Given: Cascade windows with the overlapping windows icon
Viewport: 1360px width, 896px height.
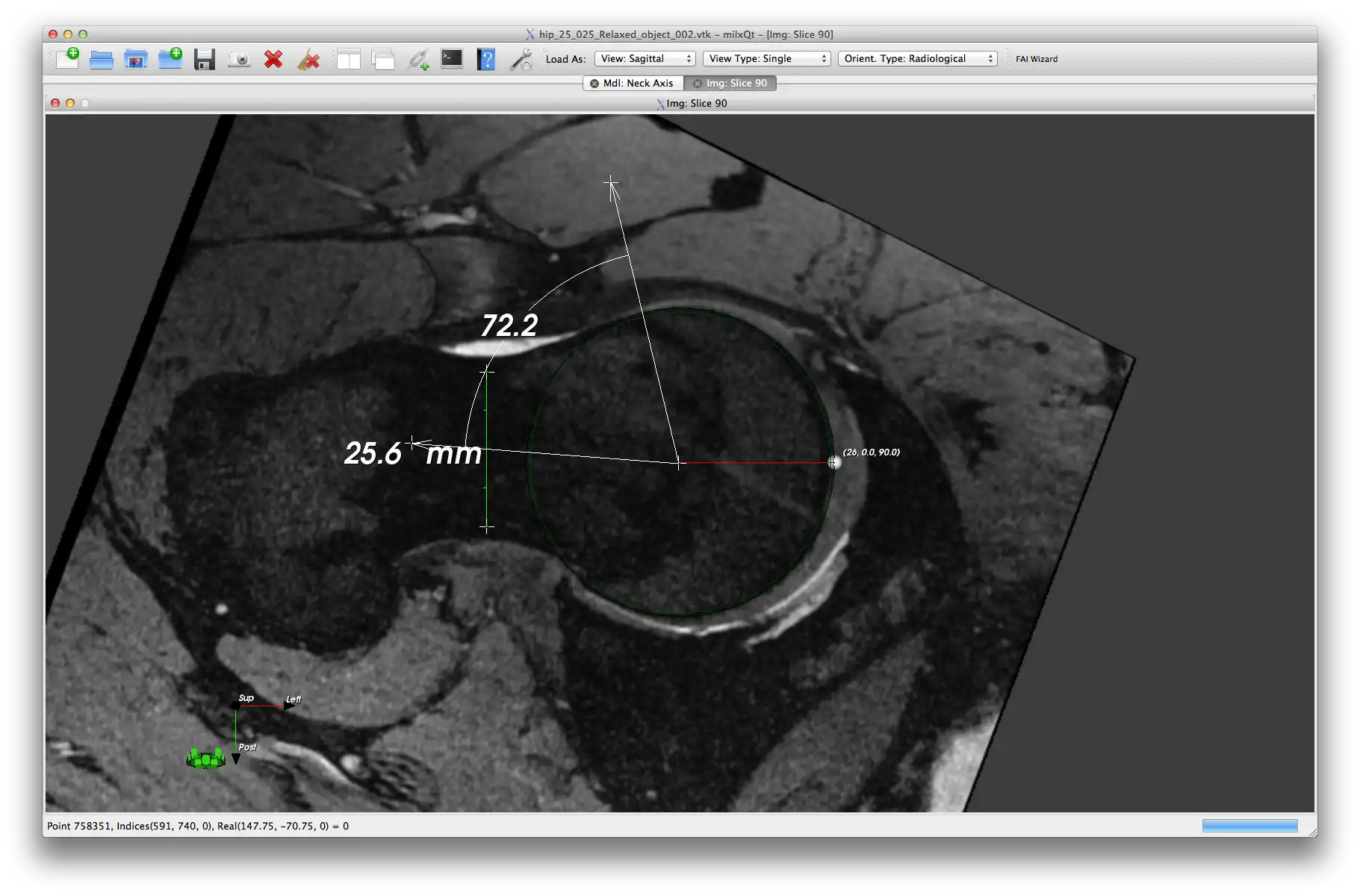Looking at the screenshot, I should tap(383, 59).
